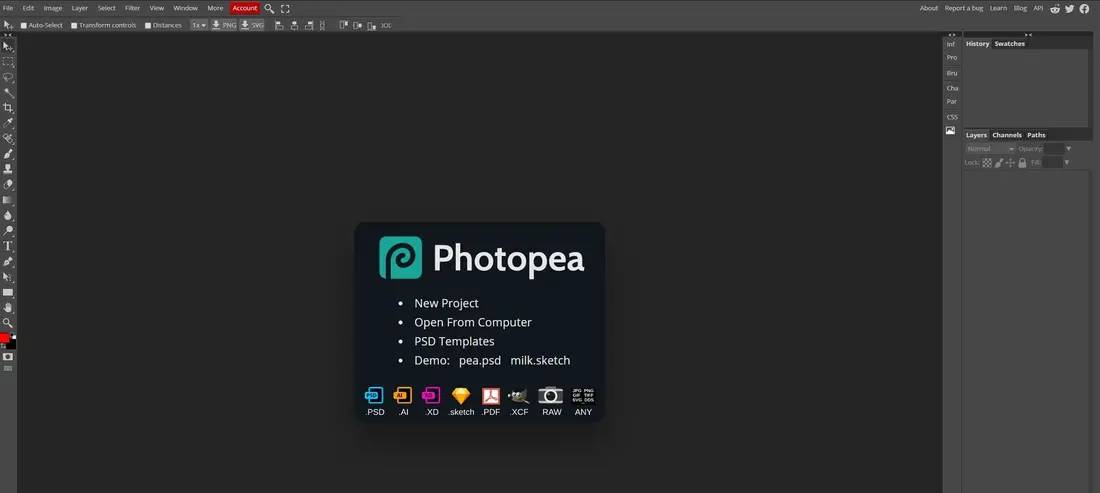Image resolution: width=1100 pixels, height=493 pixels.
Task: Select the Magic Wand tool
Action: pos(8,93)
